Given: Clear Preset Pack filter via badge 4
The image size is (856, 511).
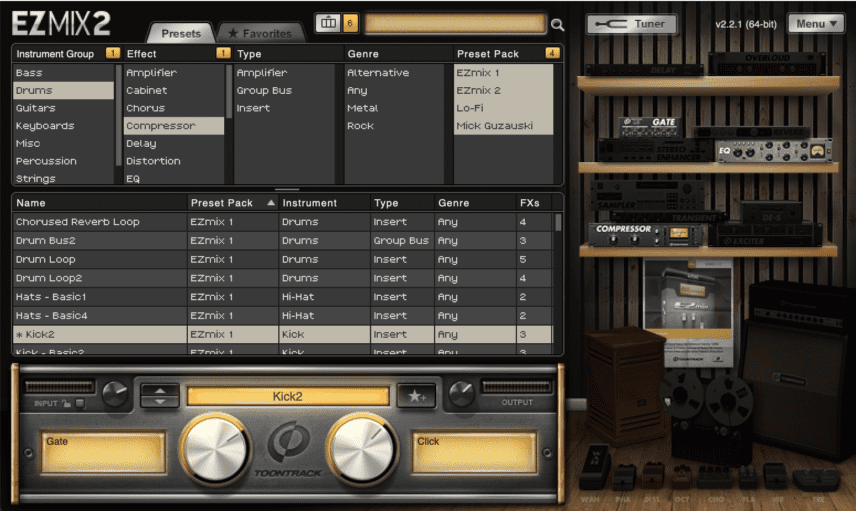Looking at the screenshot, I should pos(552,53).
